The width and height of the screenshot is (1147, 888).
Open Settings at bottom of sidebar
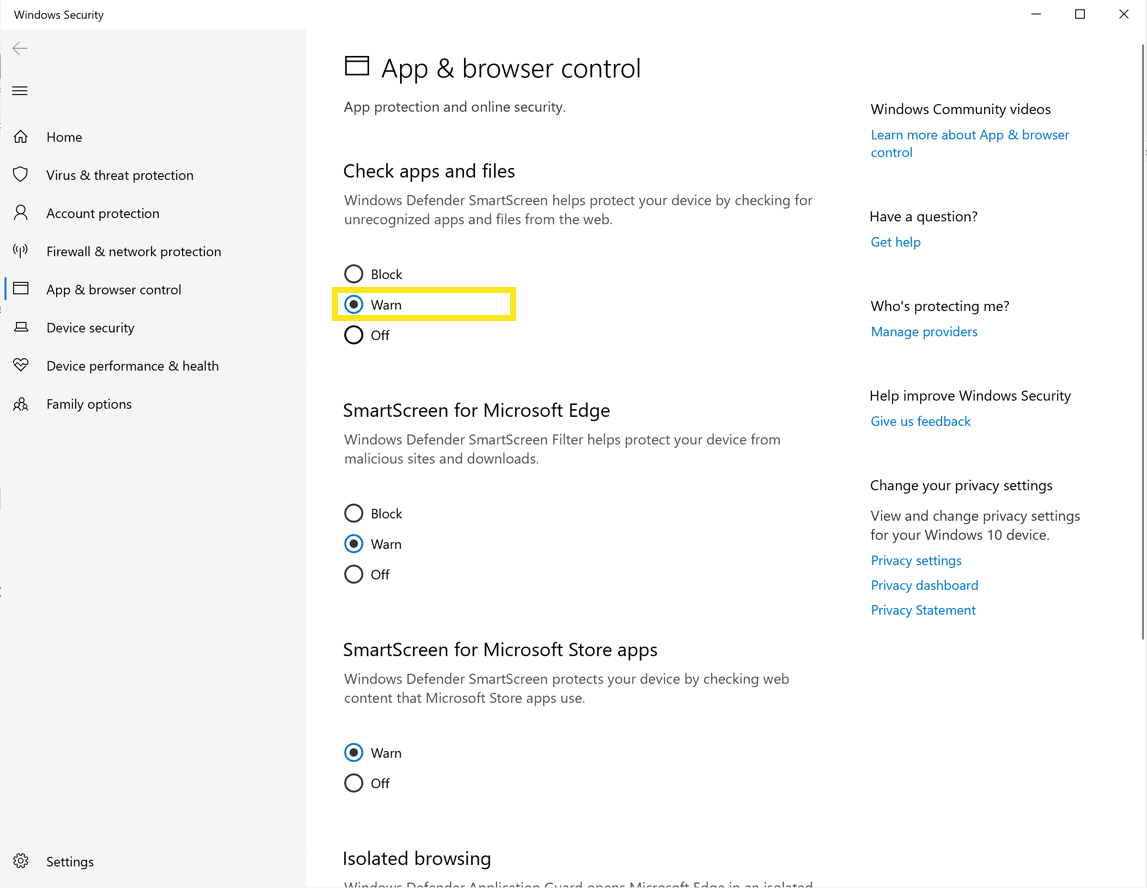click(x=69, y=861)
